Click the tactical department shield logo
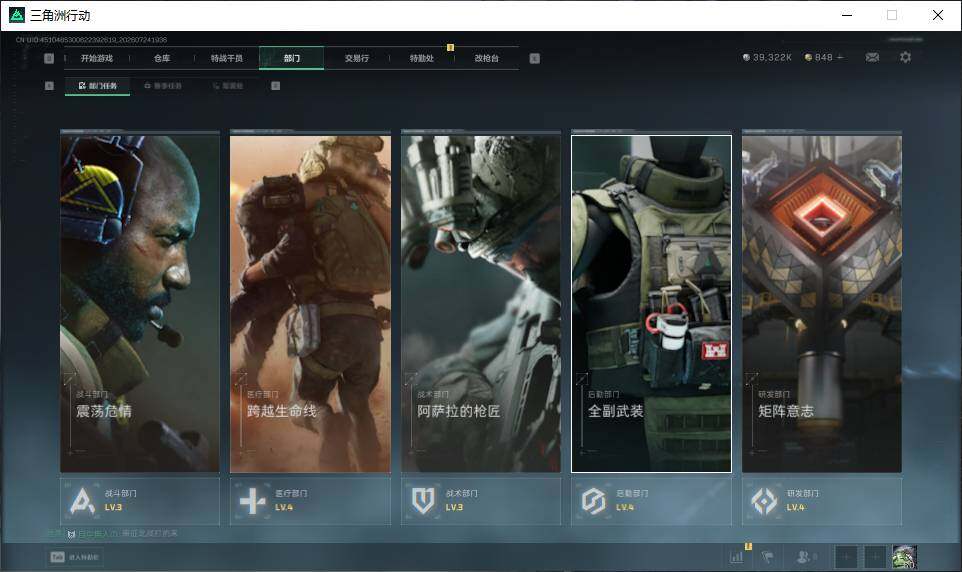The height and width of the screenshot is (572, 962). 423,501
